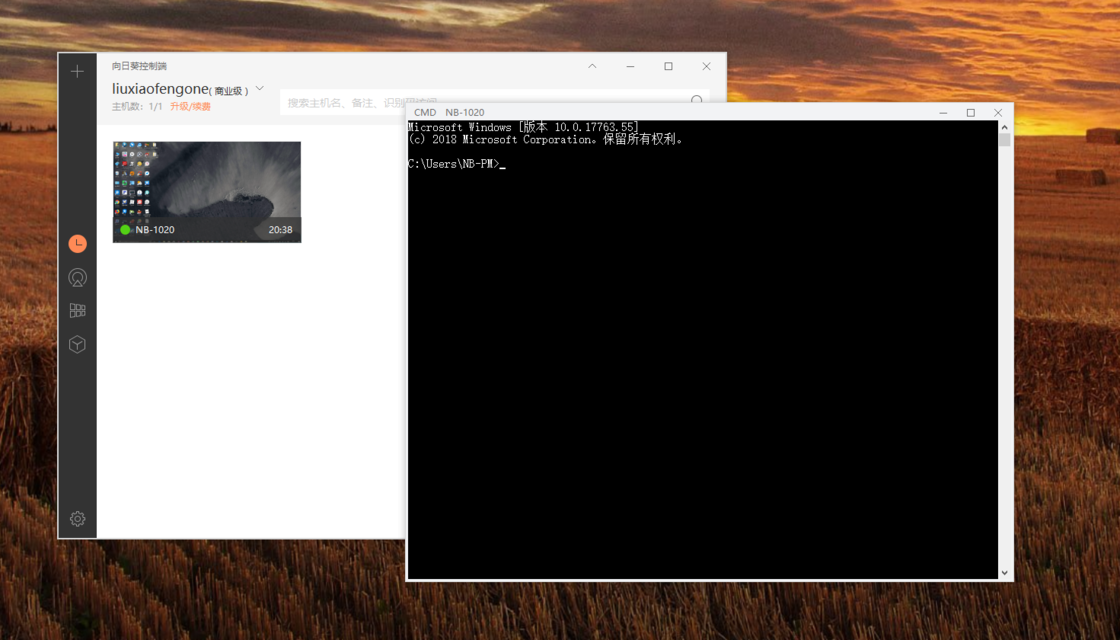Open the orange recent-history clock icon
Viewport: 1120px width, 640px height.
tap(77, 244)
